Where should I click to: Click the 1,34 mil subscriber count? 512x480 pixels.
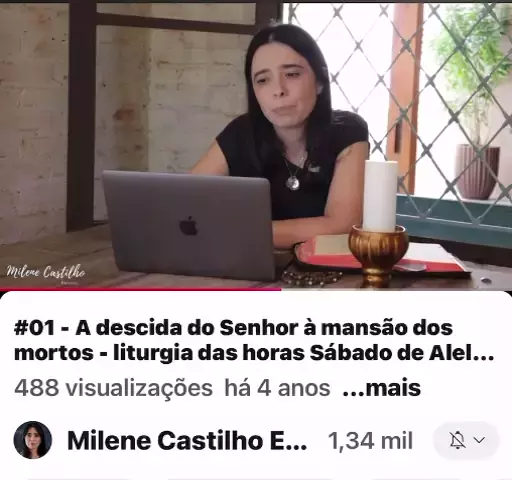(x=370, y=440)
